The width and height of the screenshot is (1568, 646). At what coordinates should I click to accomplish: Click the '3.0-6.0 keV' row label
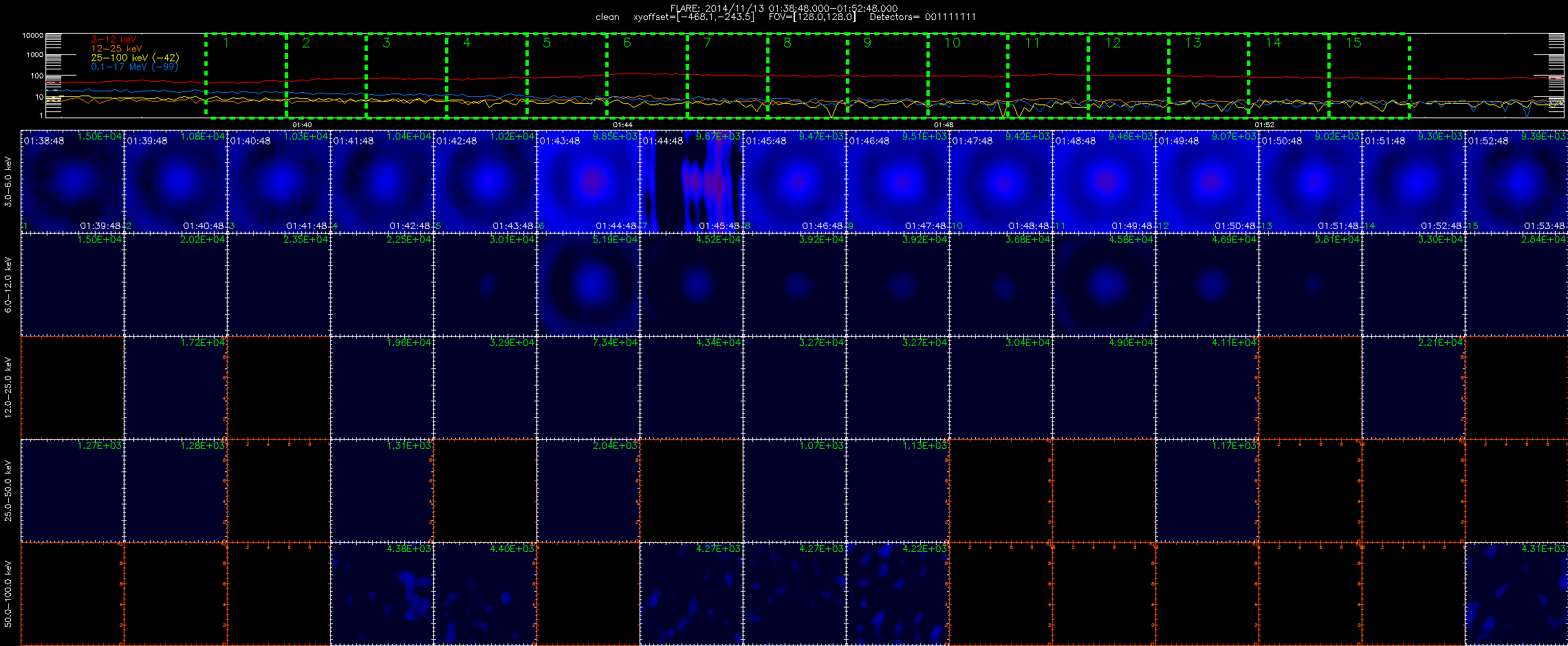click(x=8, y=181)
